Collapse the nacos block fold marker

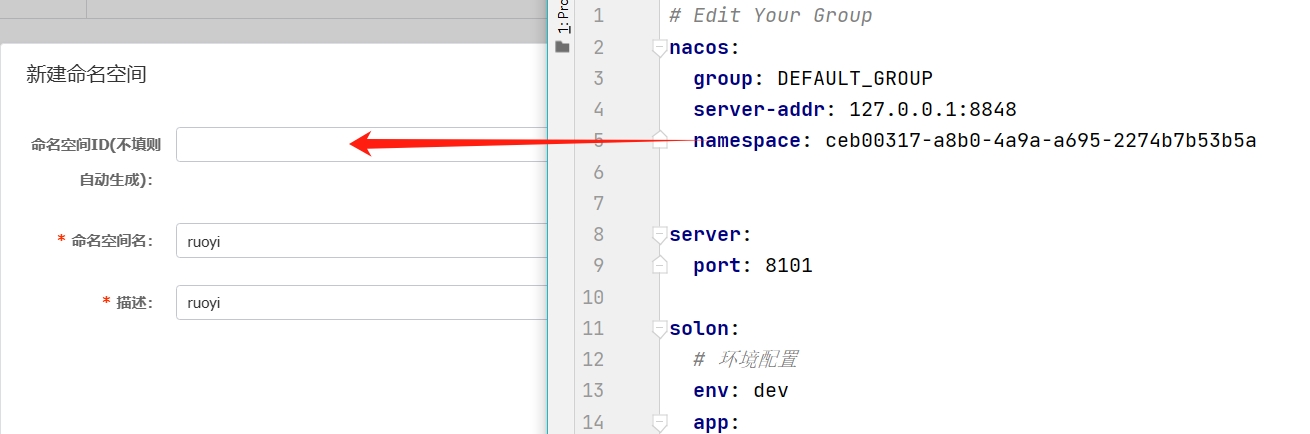pyautogui.click(x=659, y=47)
